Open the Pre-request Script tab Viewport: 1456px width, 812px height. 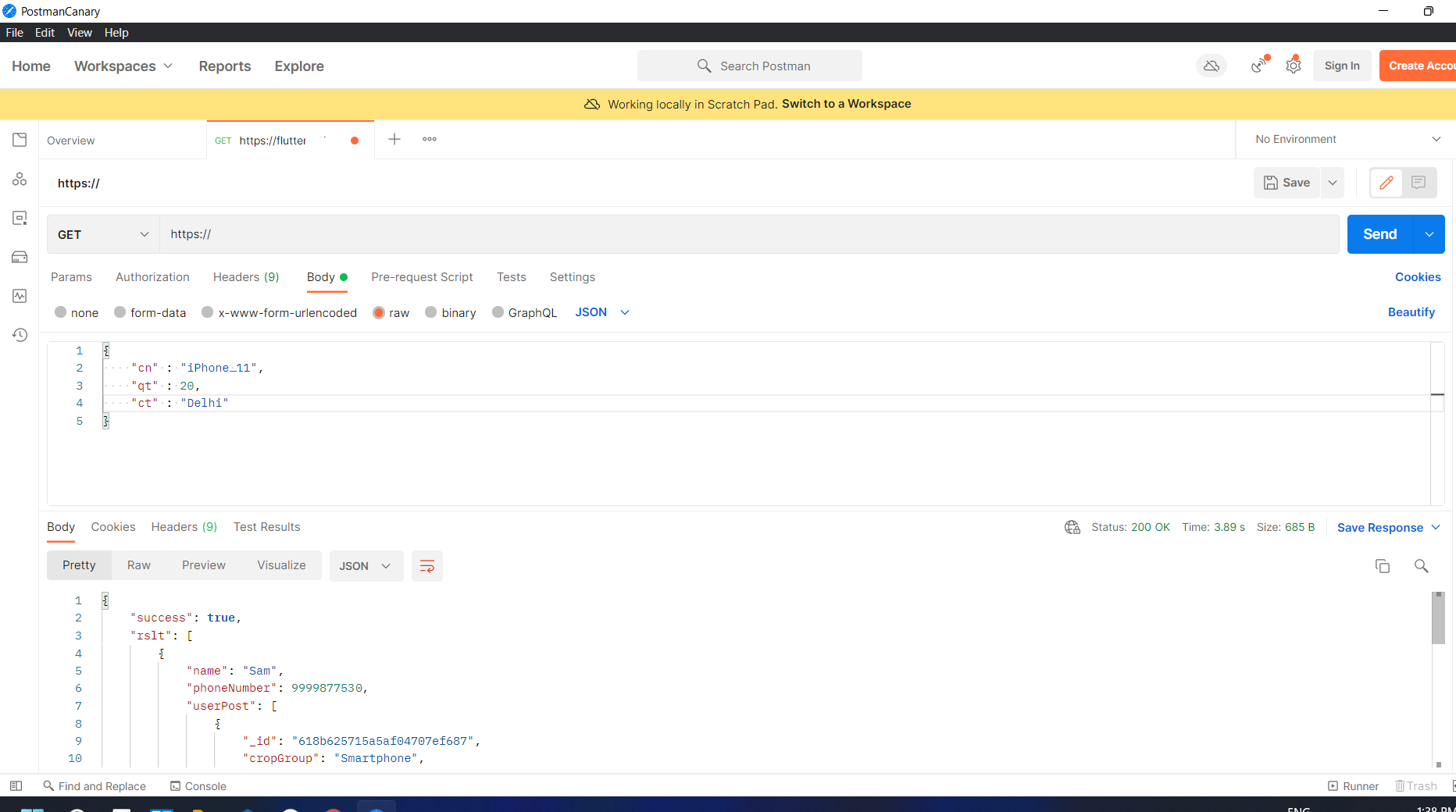422,277
